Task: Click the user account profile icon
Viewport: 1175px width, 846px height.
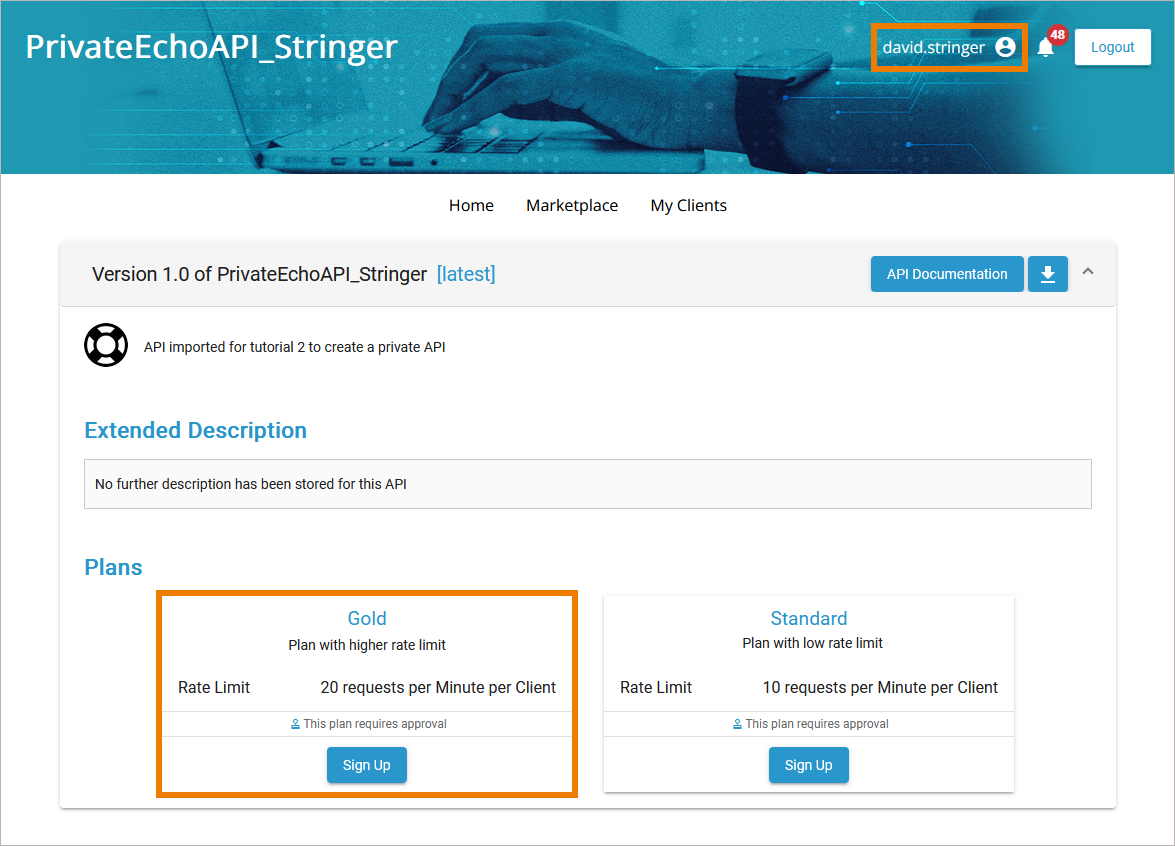Action: tap(1005, 47)
